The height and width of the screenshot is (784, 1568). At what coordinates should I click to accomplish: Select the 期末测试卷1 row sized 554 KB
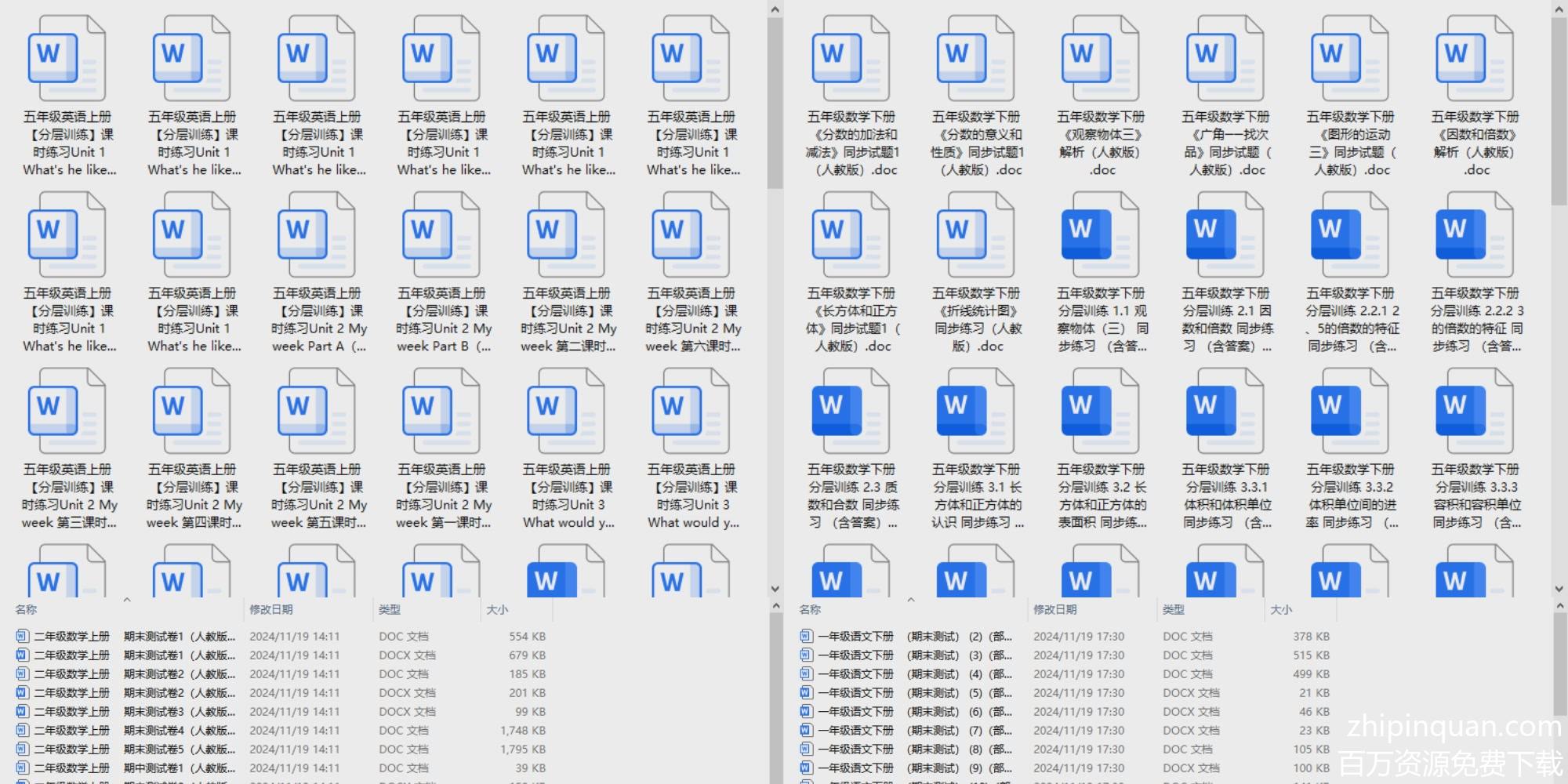pos(281,637)
